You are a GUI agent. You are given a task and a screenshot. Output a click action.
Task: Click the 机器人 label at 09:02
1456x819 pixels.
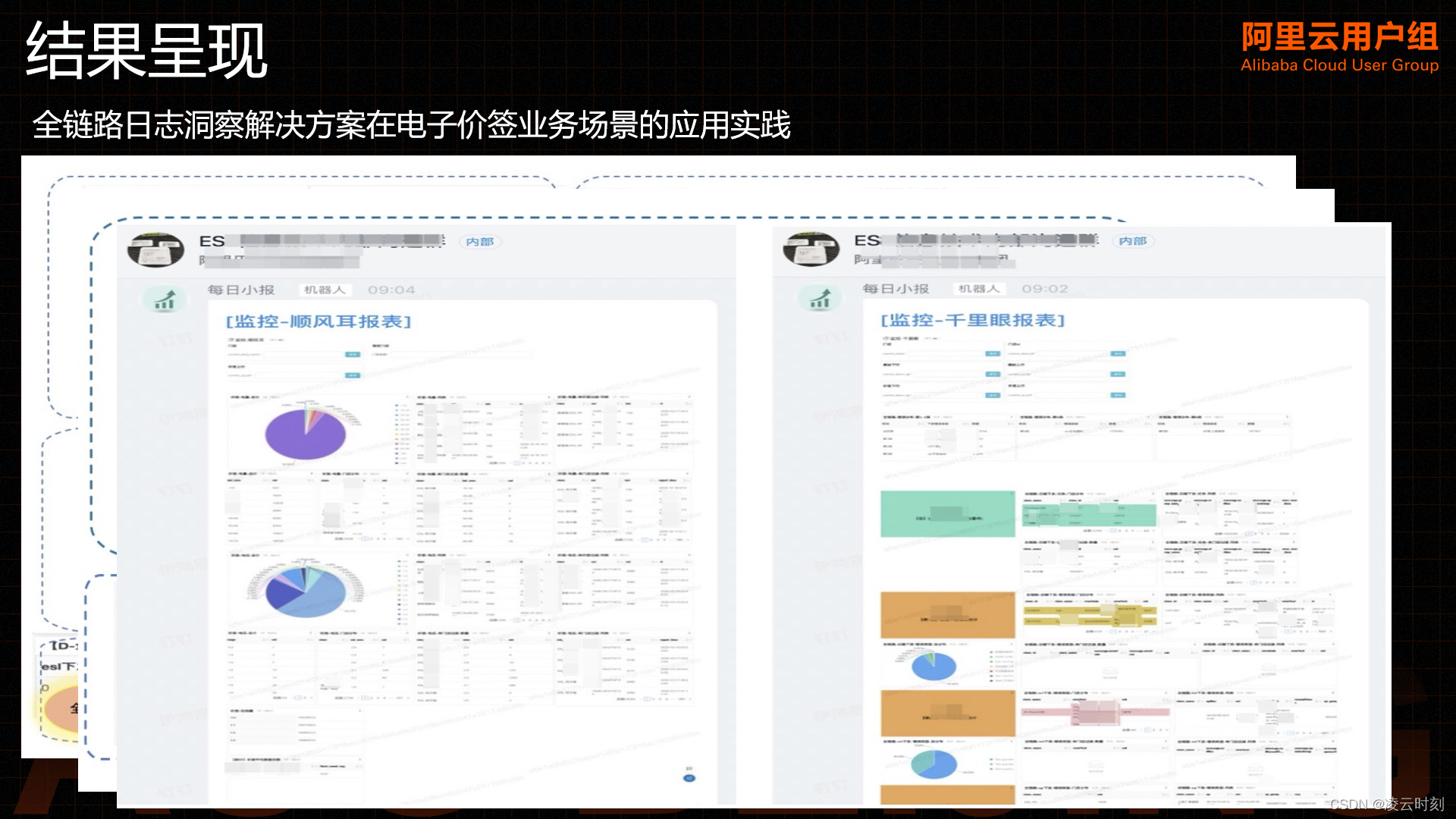[x=978, y=289]
